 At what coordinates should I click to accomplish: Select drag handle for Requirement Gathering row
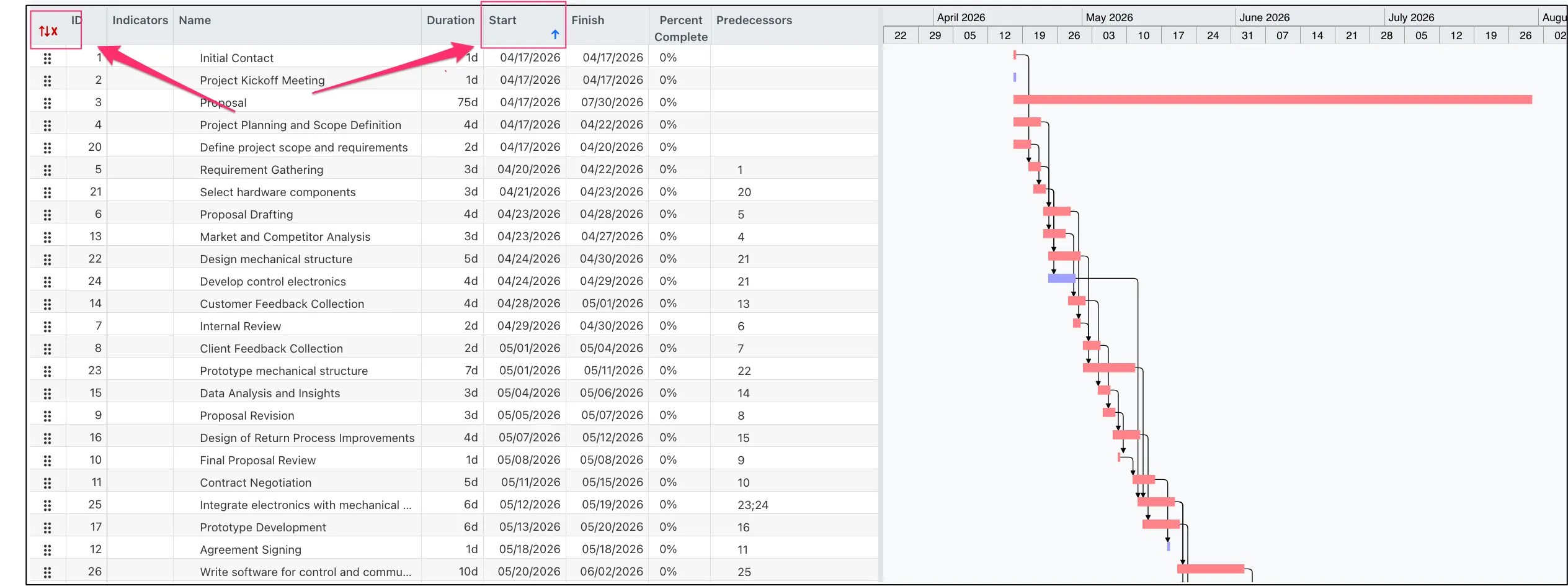47,170
